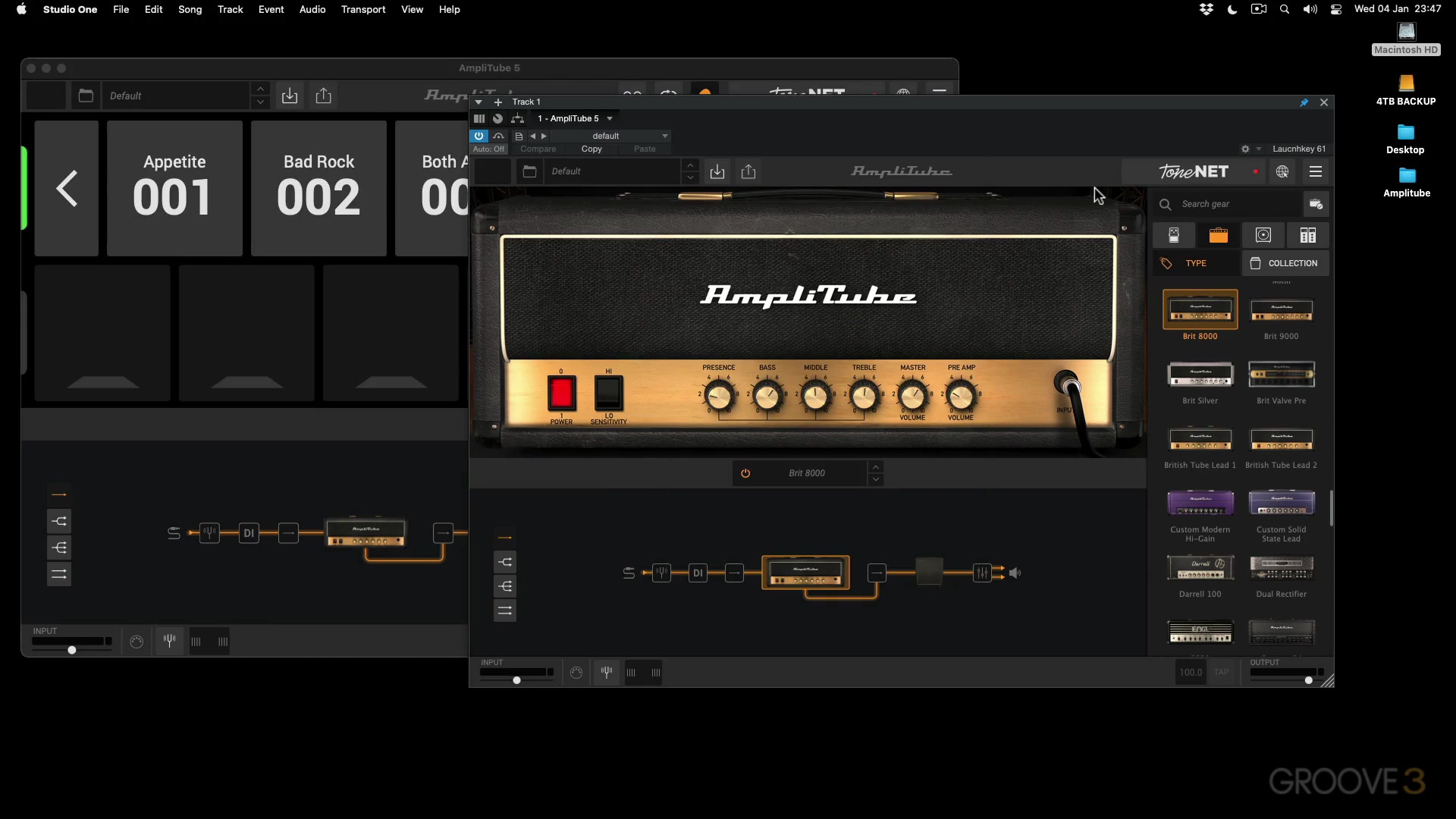Open settings gear near Launchkey 61
The image size is (1456, 819).
click(x=1245, y=149)
